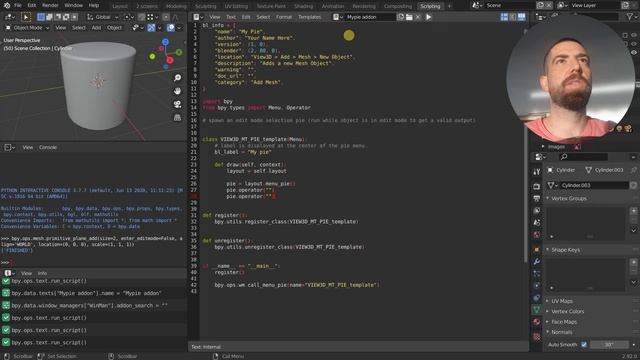Adjust the Auto Smooth angle field
640x360 pixels.
(609, 344)
